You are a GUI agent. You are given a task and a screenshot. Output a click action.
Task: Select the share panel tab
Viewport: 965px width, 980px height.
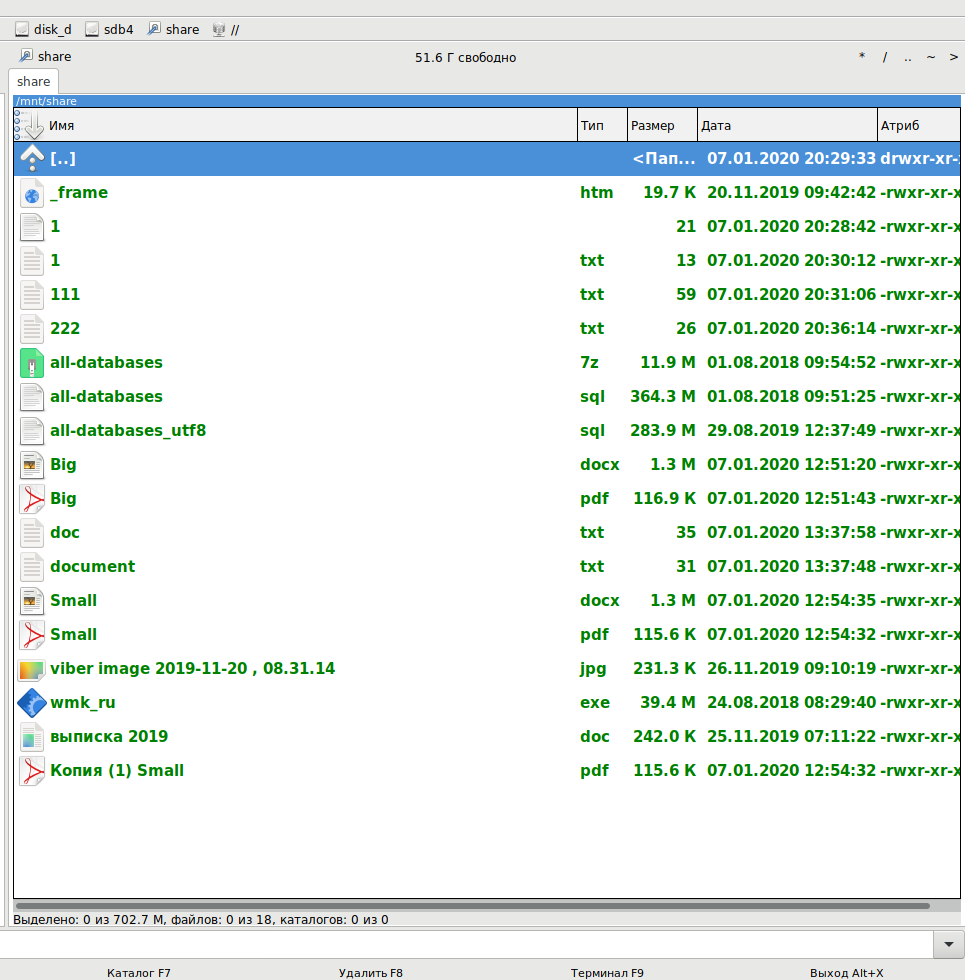pyautogui.click(x=34, y=82)
